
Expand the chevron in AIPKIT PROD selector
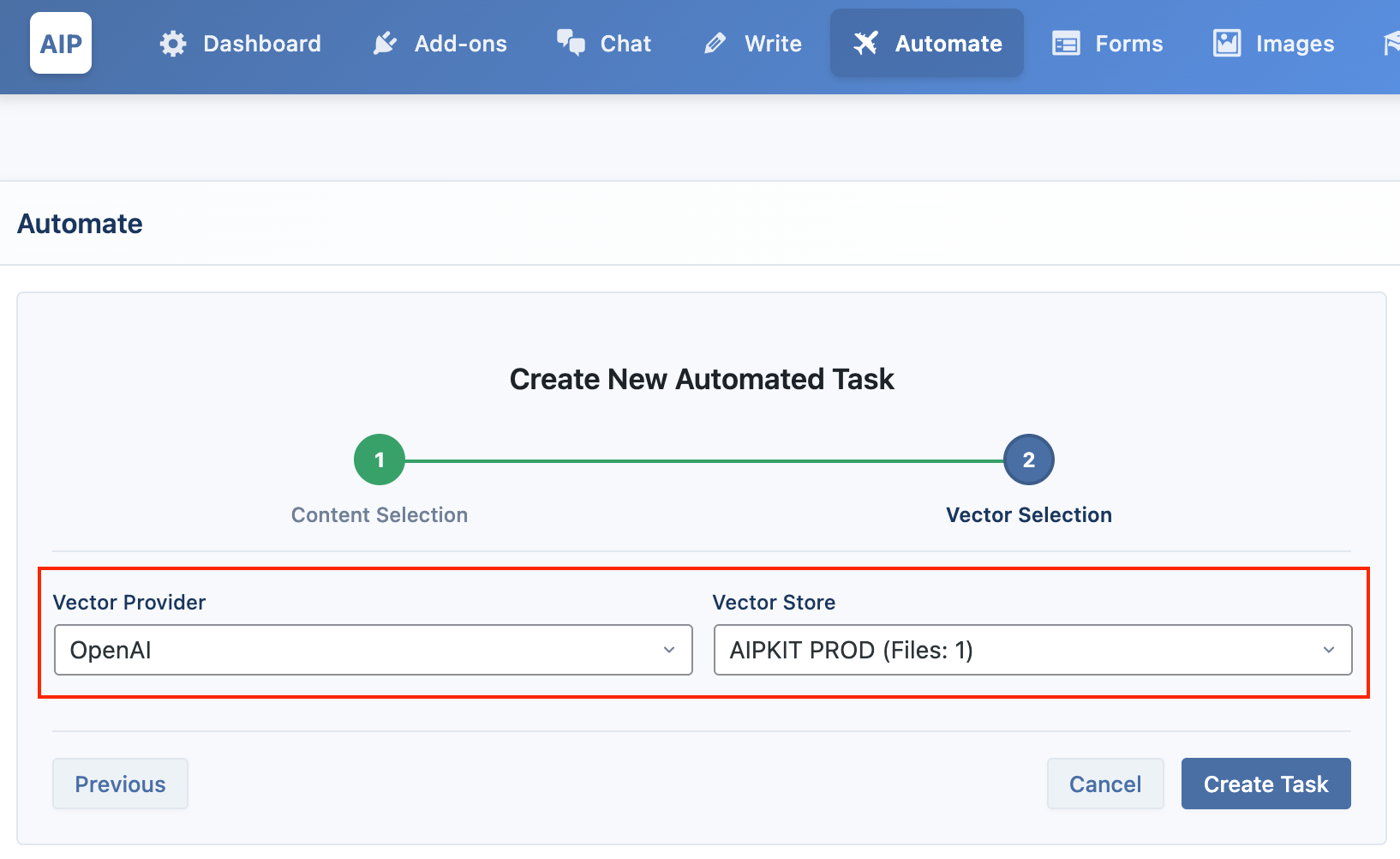coord(1329,650)
